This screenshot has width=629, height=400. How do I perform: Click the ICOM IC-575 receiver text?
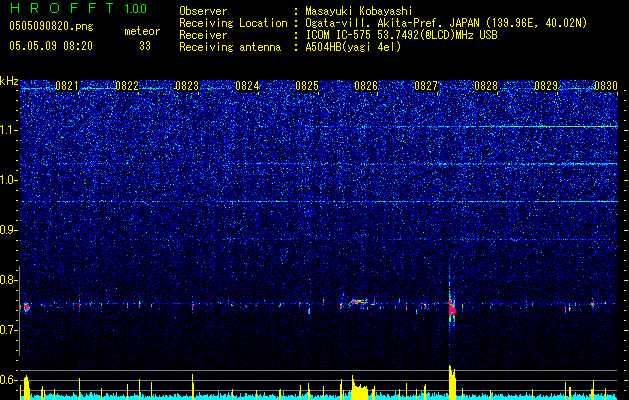pyautogui.click(x=402, y=35)
